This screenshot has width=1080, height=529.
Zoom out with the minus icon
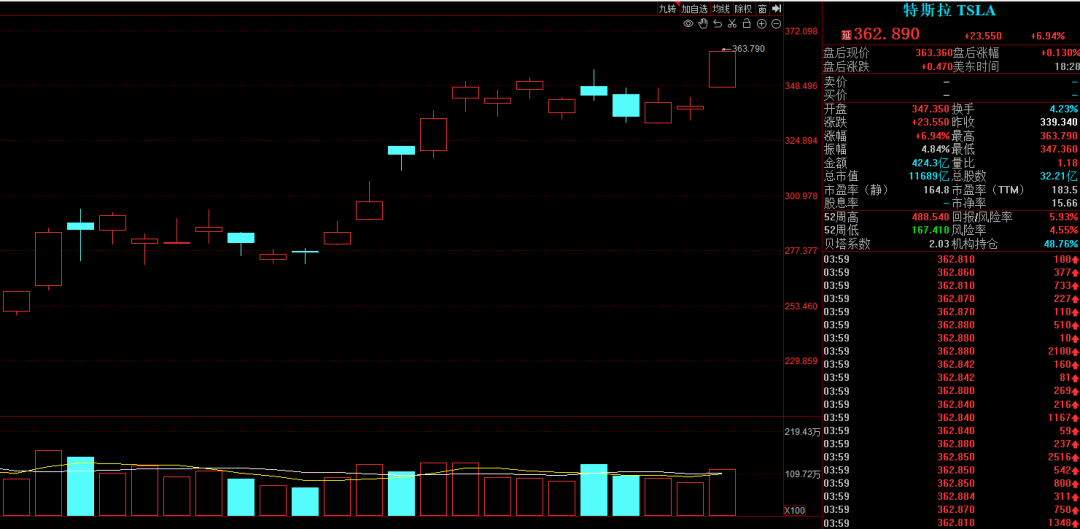point(776,23)
